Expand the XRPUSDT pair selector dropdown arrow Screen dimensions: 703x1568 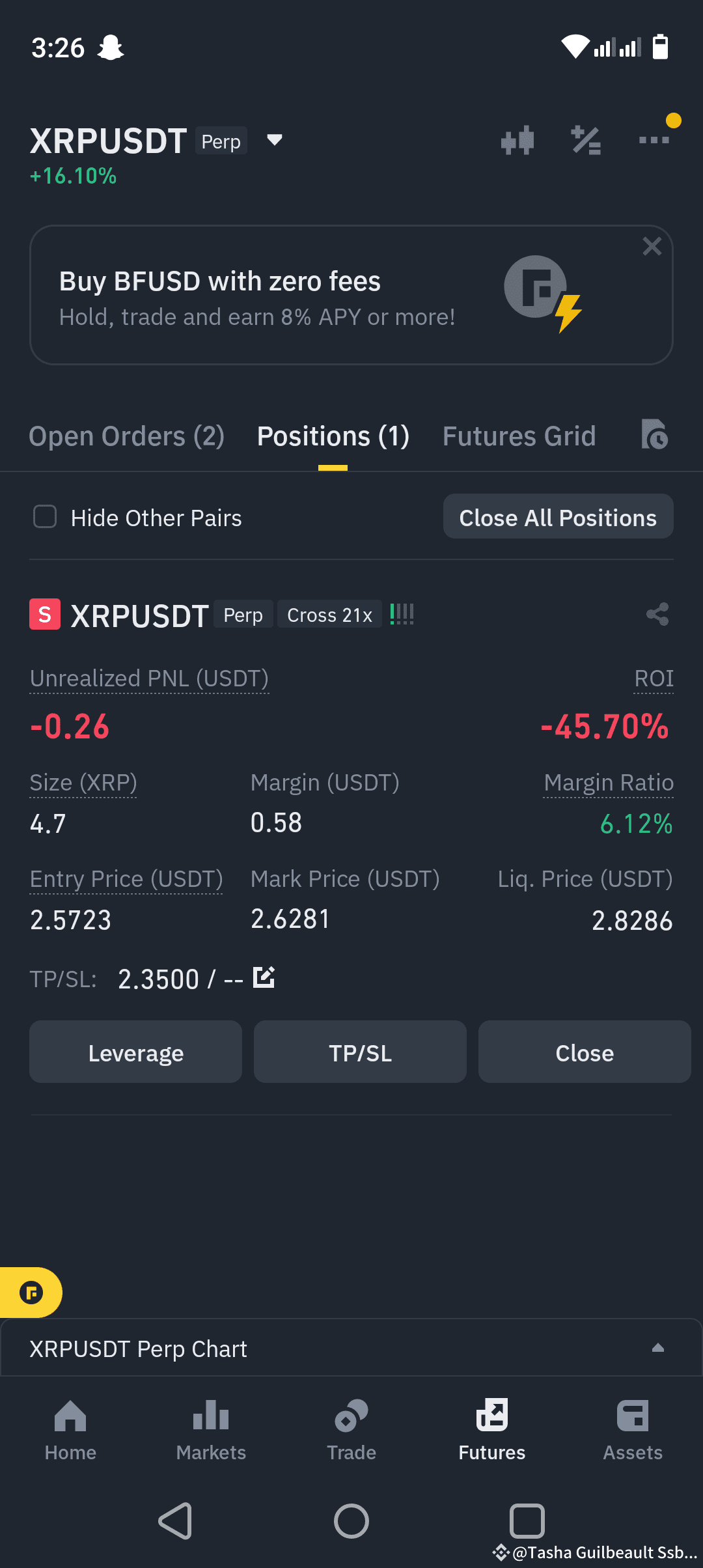pyautogui.click(x=275, y=140)
